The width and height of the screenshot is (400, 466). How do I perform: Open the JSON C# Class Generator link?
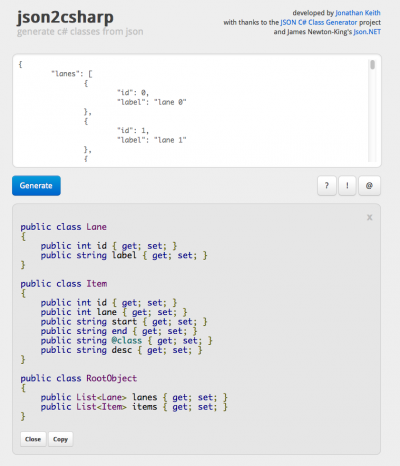319,23
